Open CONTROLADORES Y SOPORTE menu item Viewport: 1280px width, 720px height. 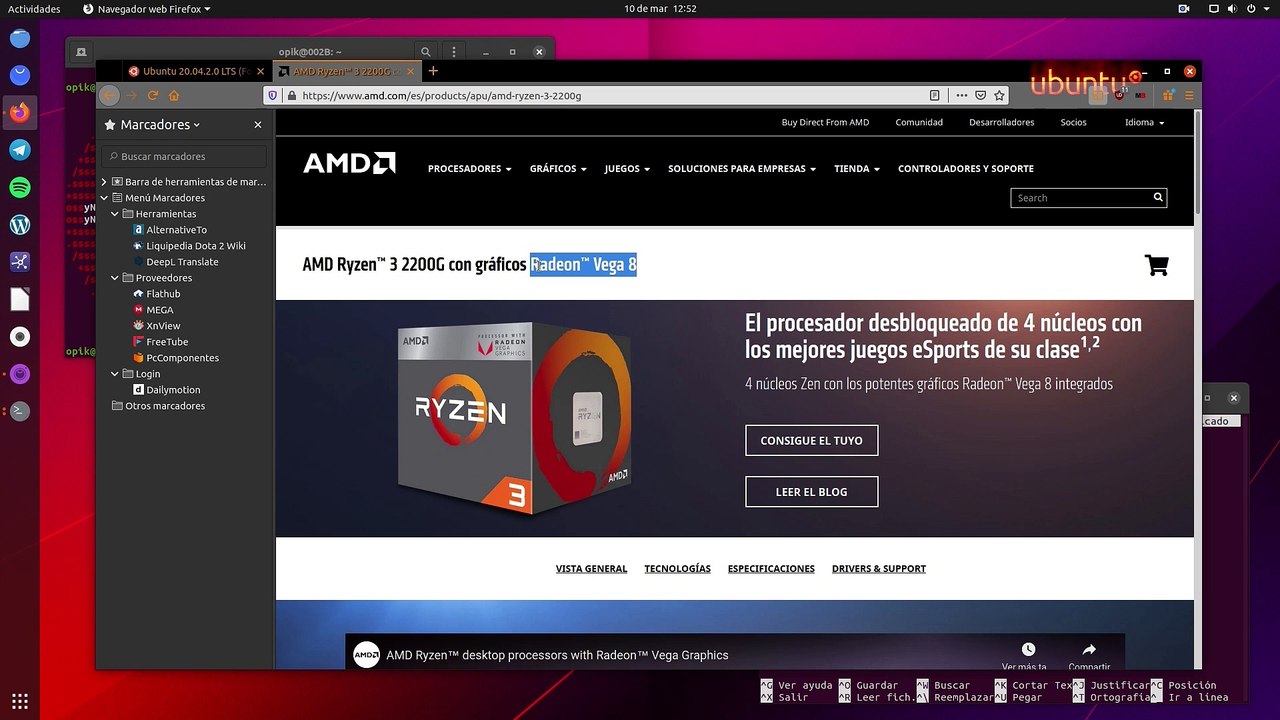(x=966, y=169)
